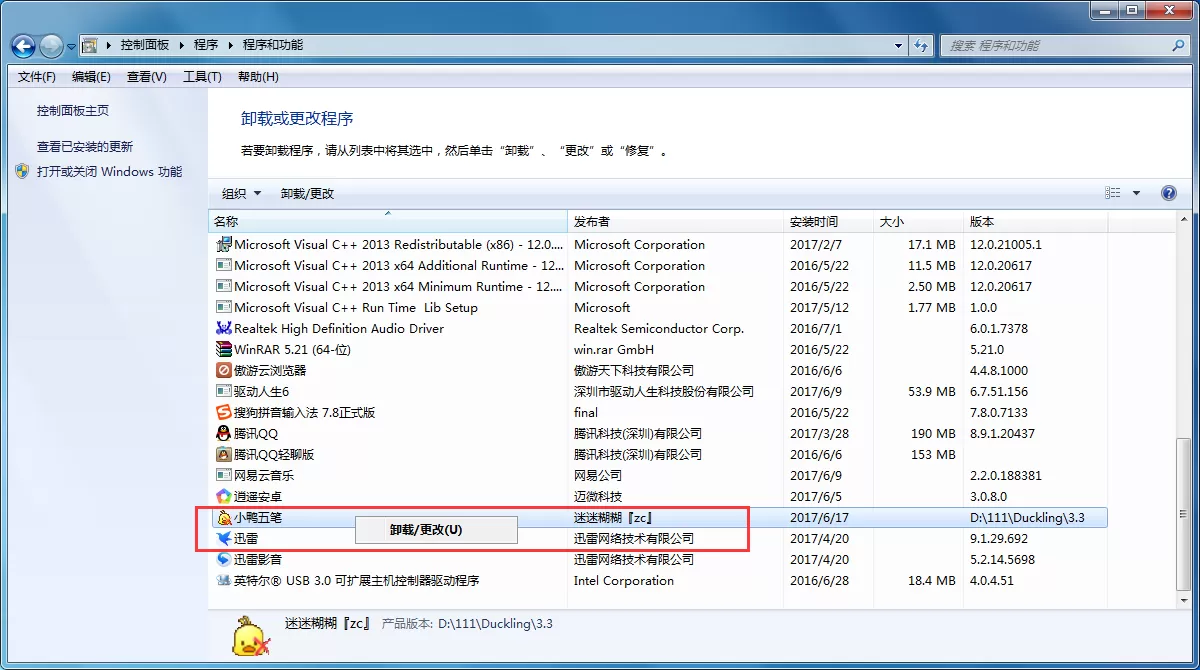Click the search magnifier icon
The width and height of the screenshot is (1200, 670).
(1178, 46)
